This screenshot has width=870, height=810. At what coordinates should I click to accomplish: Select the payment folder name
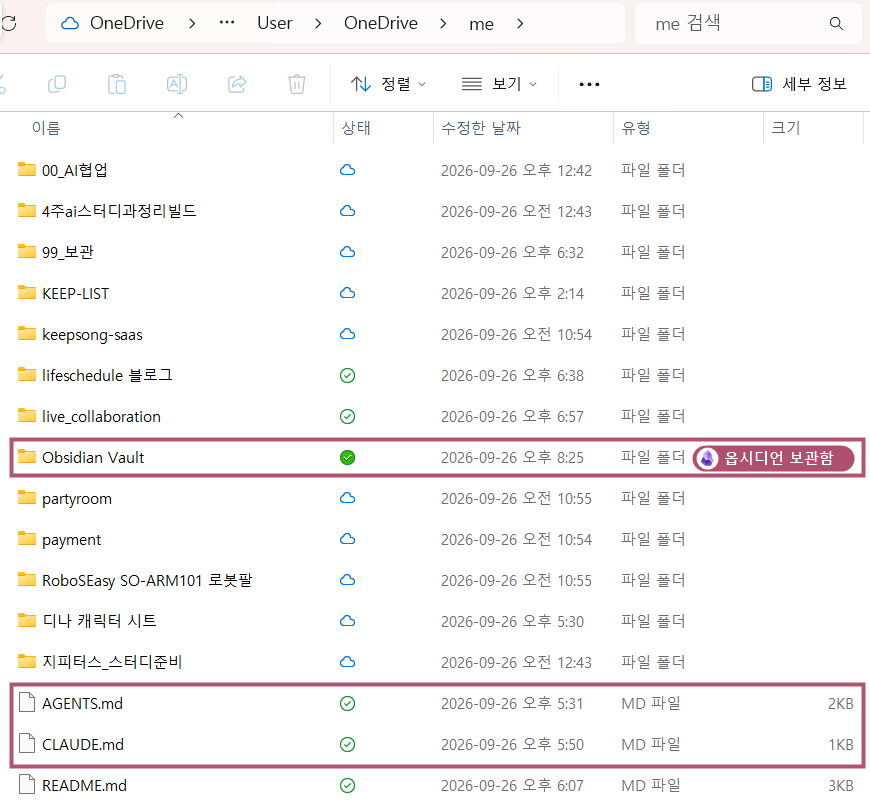pyautogui.click(x=72, y=540)
